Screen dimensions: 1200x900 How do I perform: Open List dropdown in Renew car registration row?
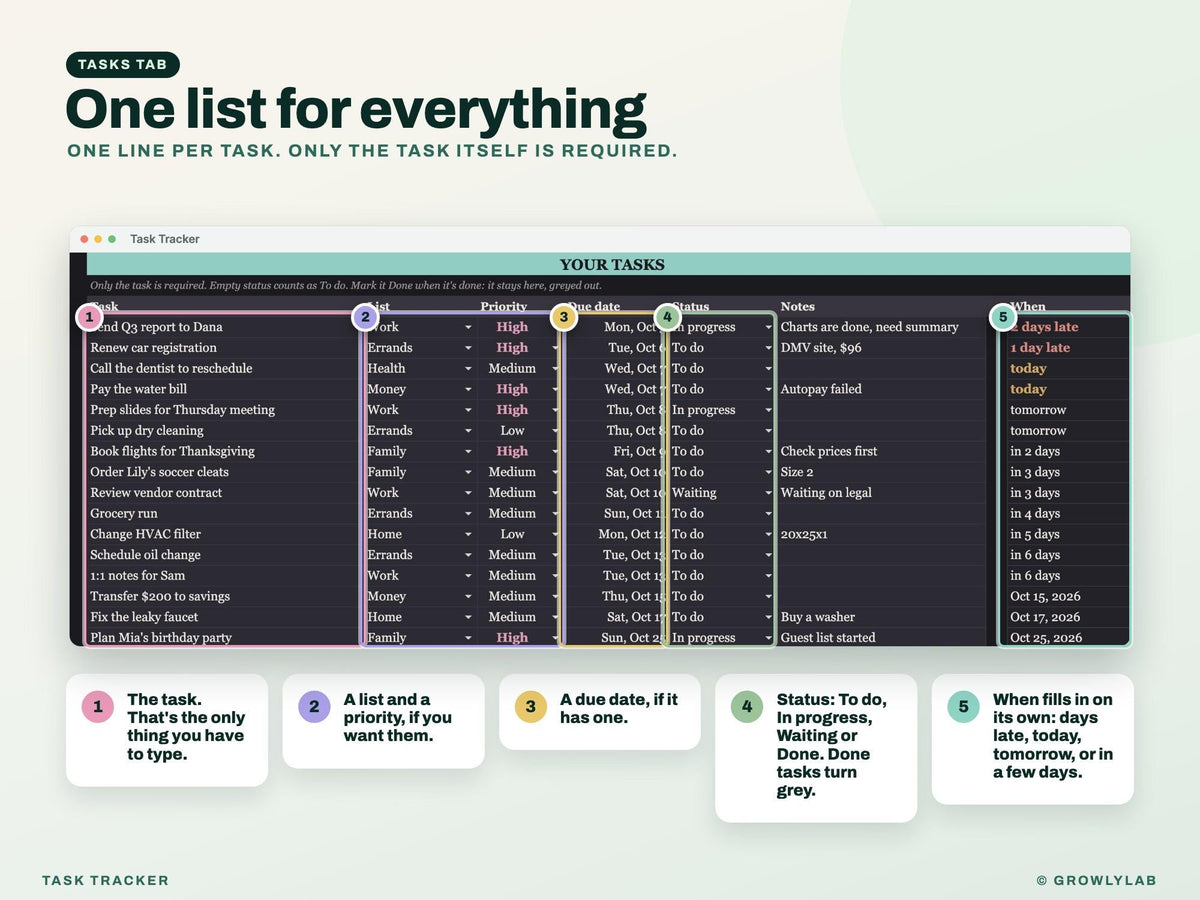tap(468, 348)
